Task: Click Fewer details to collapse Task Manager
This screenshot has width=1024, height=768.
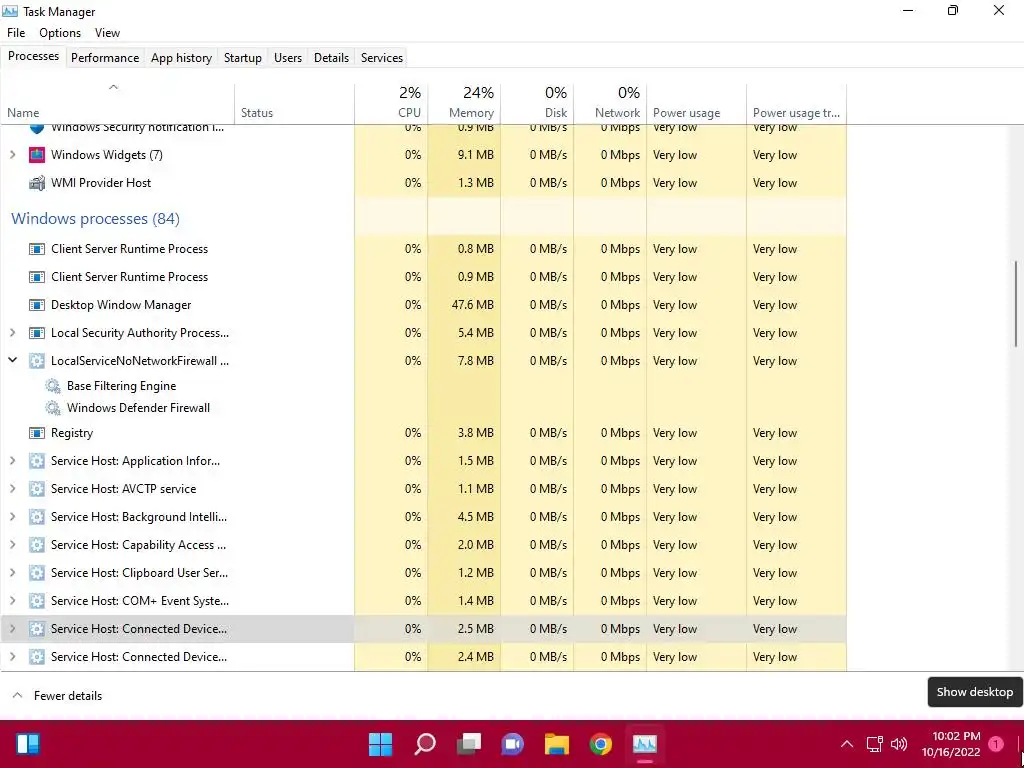Action: pyautogui.click(x=57, y=696)
